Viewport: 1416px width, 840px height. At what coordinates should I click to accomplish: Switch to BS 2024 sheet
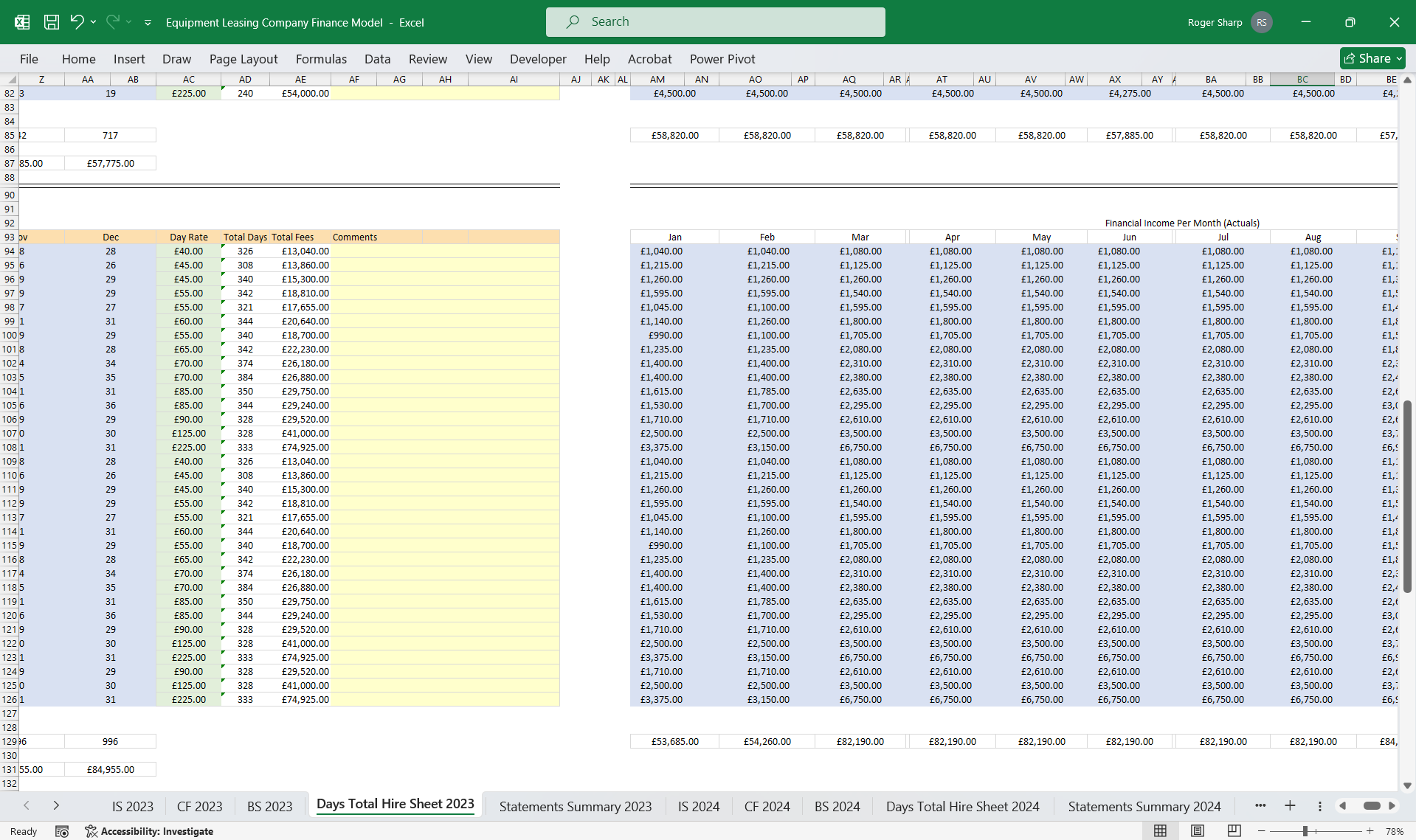point(837,806)
